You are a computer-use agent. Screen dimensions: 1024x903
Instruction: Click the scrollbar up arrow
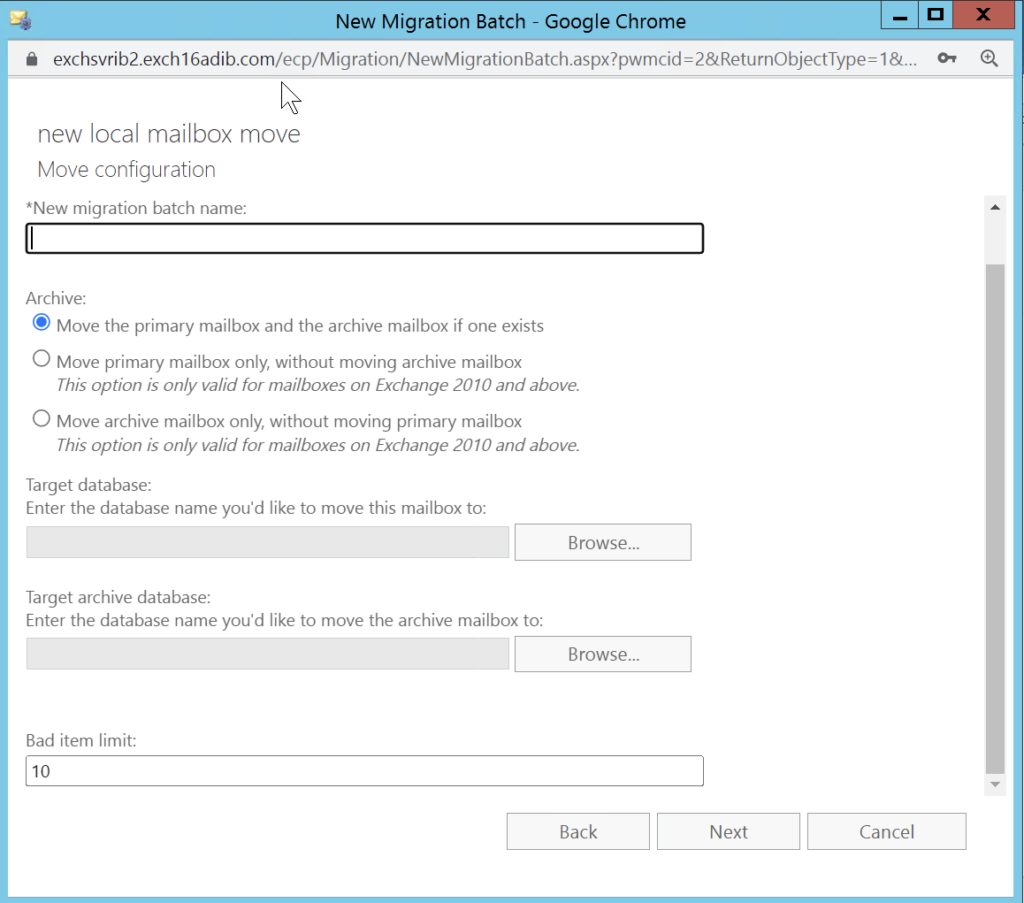(x=995, y=207)
